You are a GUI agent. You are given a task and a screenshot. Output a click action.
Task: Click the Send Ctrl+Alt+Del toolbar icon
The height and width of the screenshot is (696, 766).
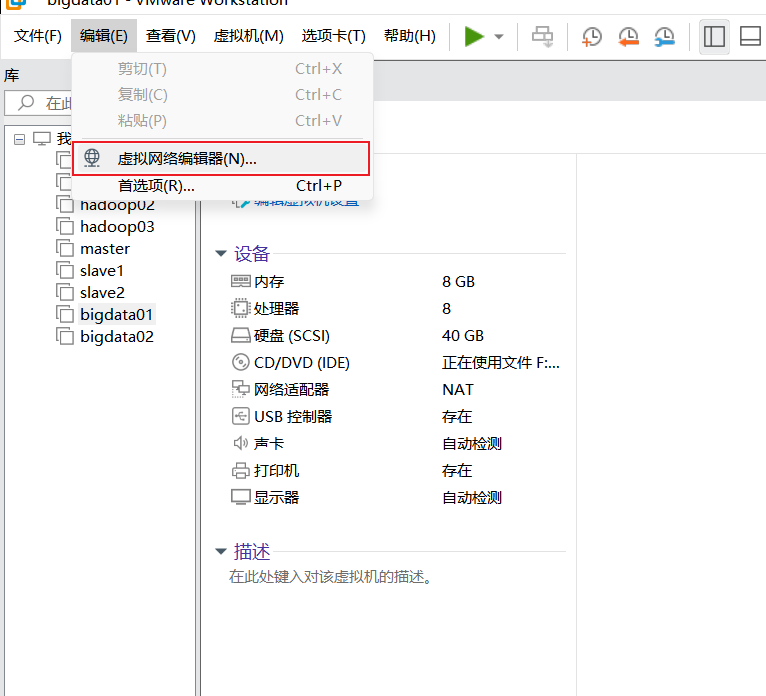pos(542,37)
